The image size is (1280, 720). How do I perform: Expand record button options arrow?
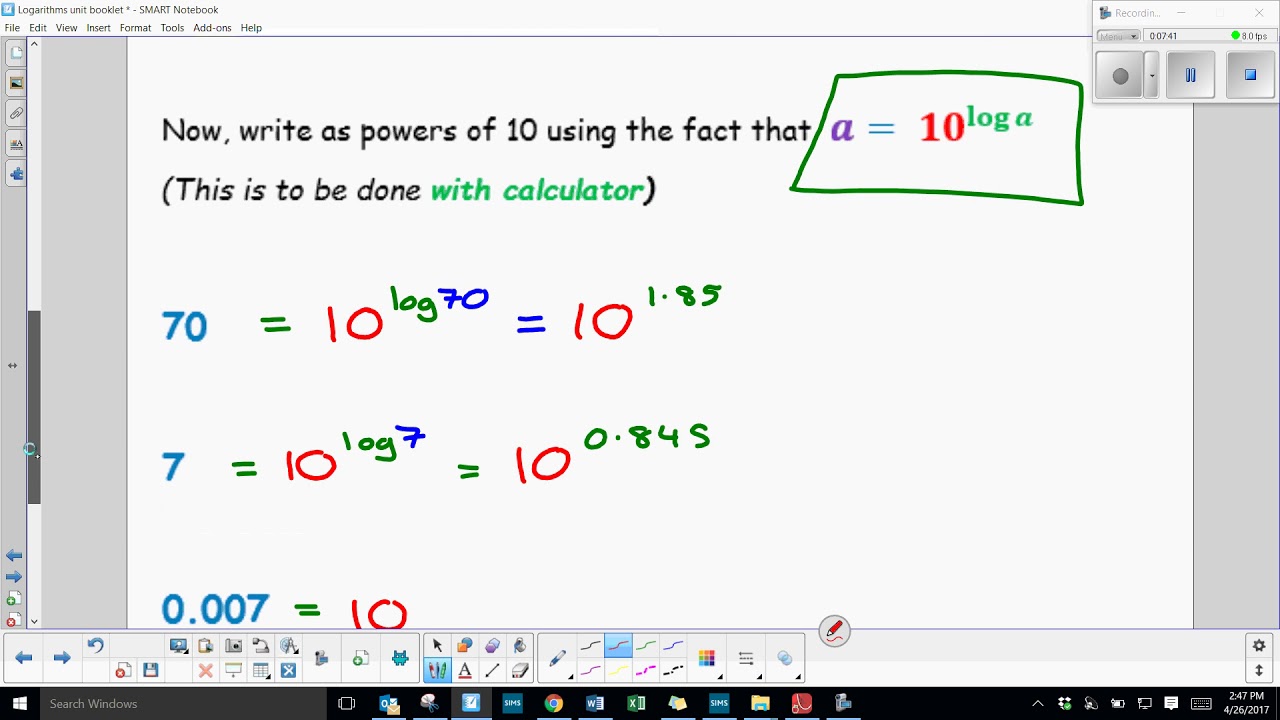1151,75
